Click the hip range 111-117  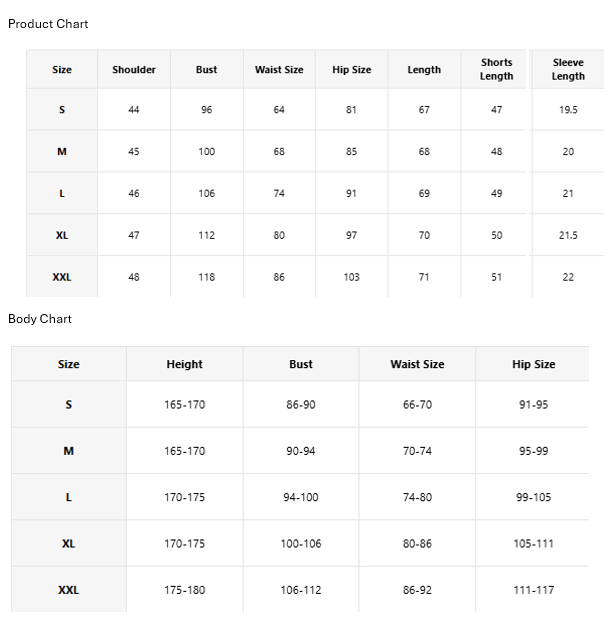point(533,590)
